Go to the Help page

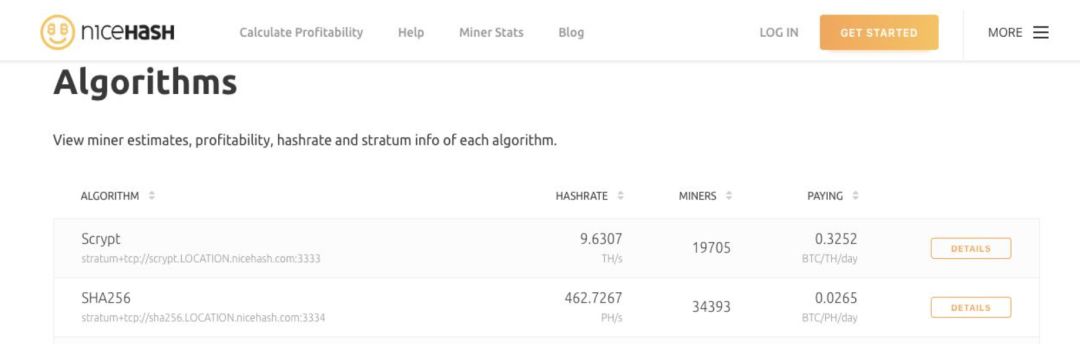tap(411, 32)
